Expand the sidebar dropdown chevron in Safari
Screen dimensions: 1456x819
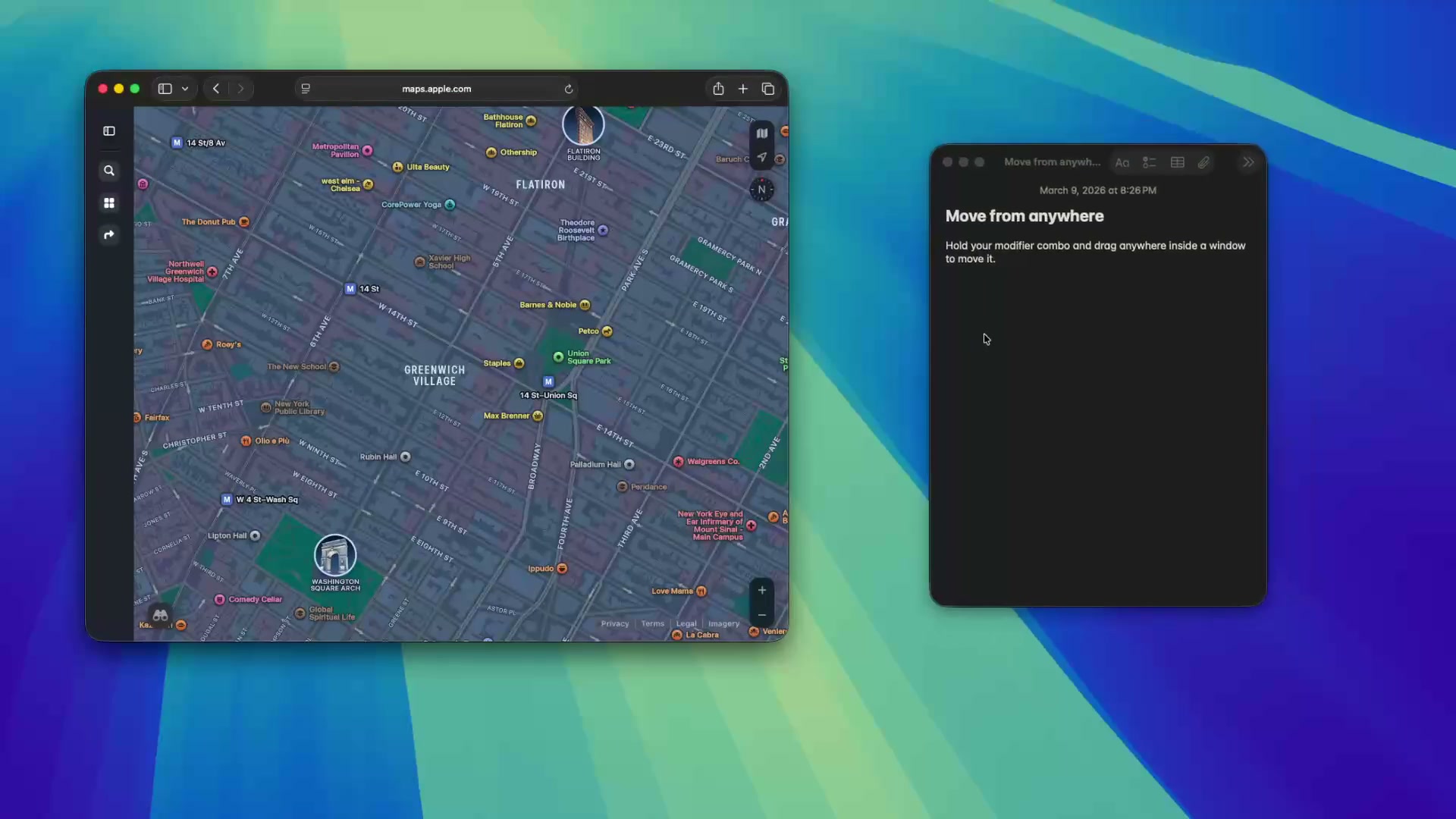point(184,89)
